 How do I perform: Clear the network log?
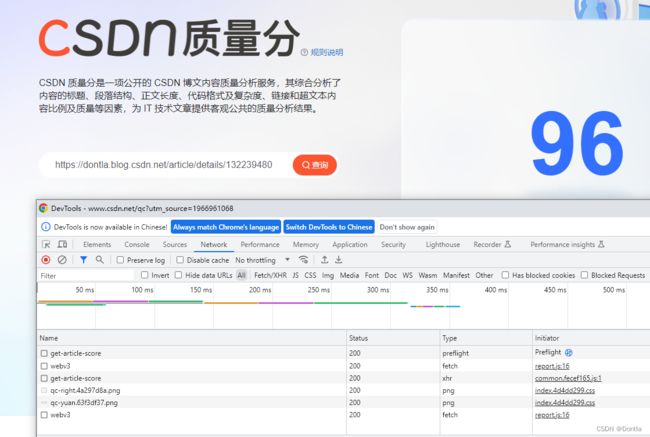pyautogui.click(x=62, y=260)
